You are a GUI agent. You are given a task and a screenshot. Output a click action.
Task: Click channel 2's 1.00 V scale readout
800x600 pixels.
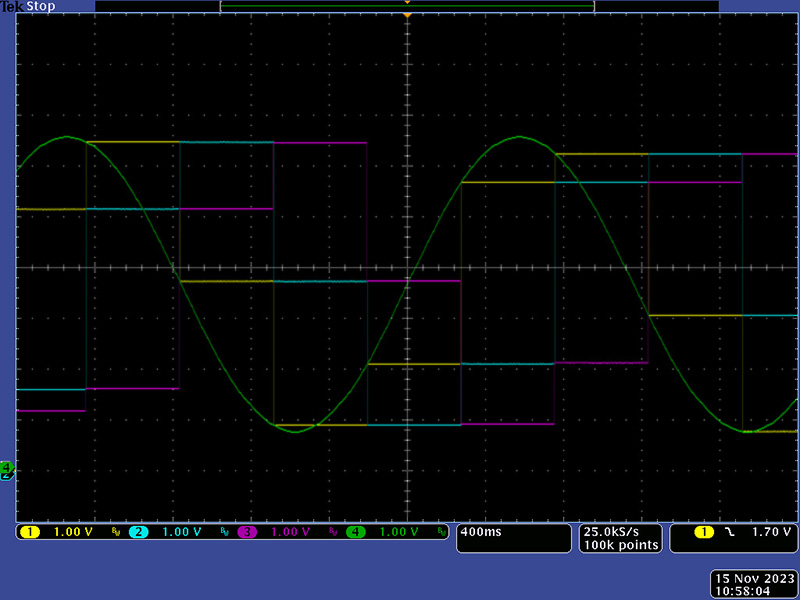(x=182, y=532)
